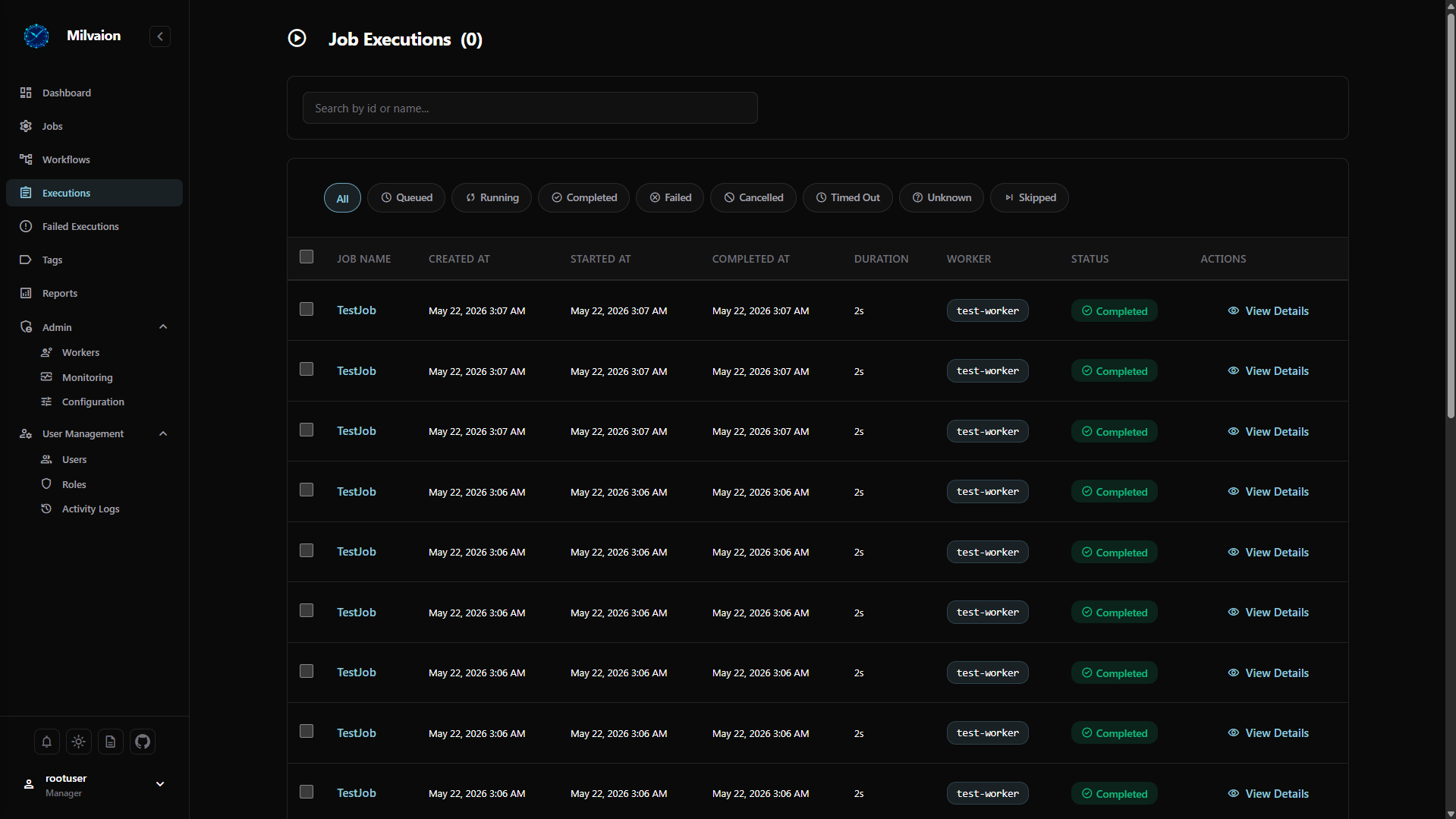Open the GitHub icon link
1456x819 pixels.
[143, 742]
